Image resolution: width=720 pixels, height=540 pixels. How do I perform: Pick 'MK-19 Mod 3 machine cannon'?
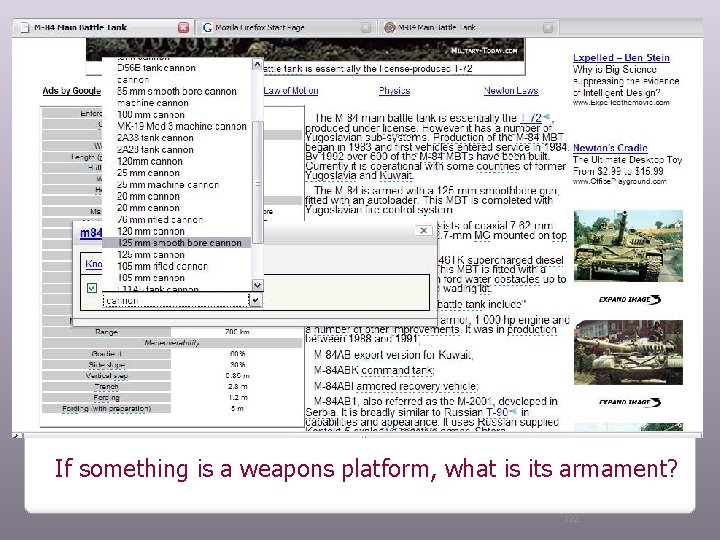tap(182, 126)
